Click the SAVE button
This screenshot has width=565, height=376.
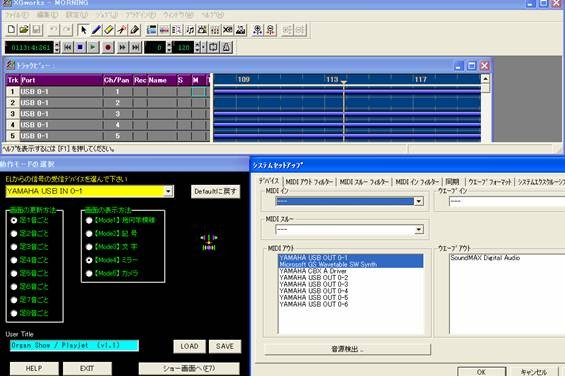click(x=224, y=346)
